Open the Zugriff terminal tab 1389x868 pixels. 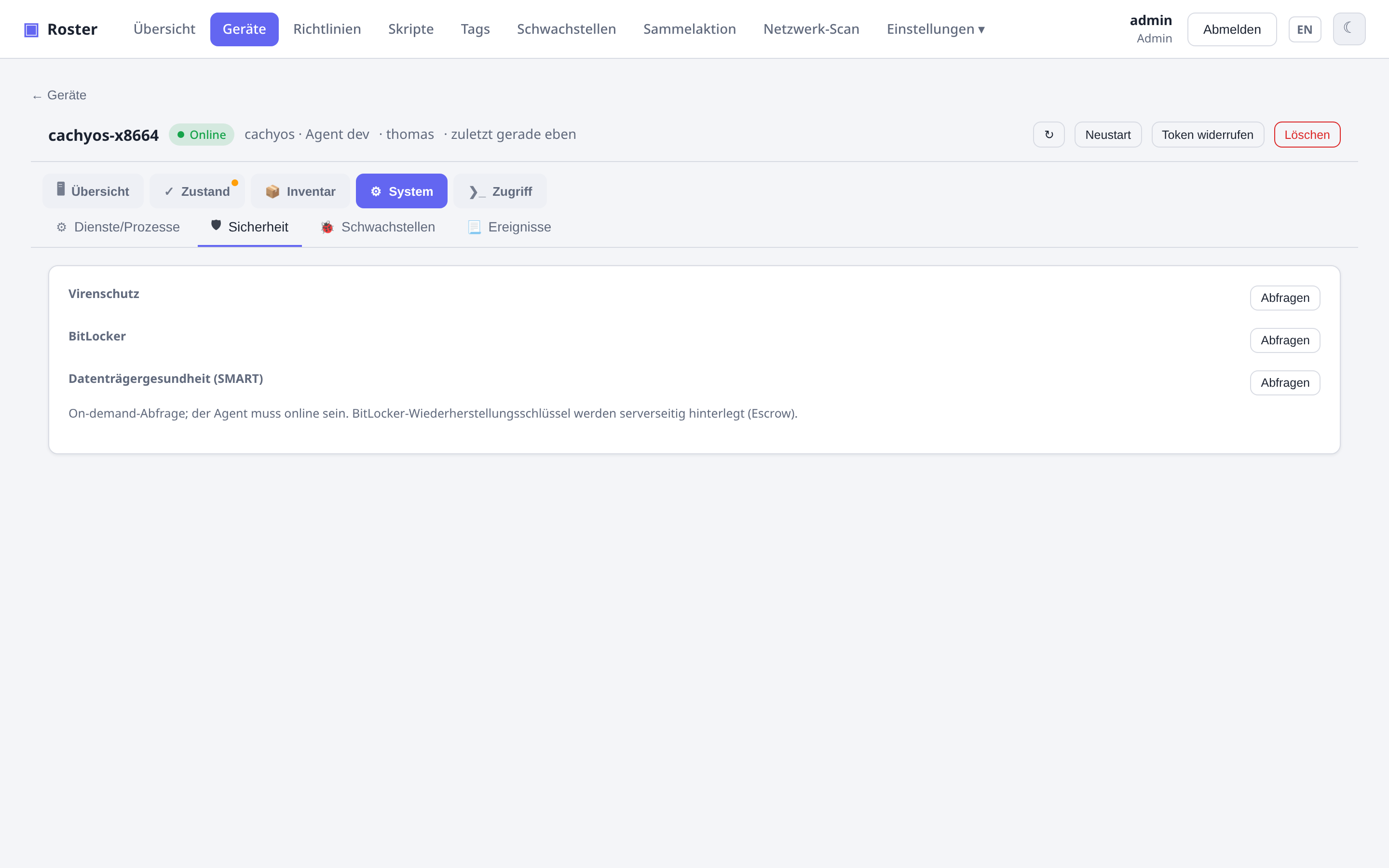[x=500, y=191]
